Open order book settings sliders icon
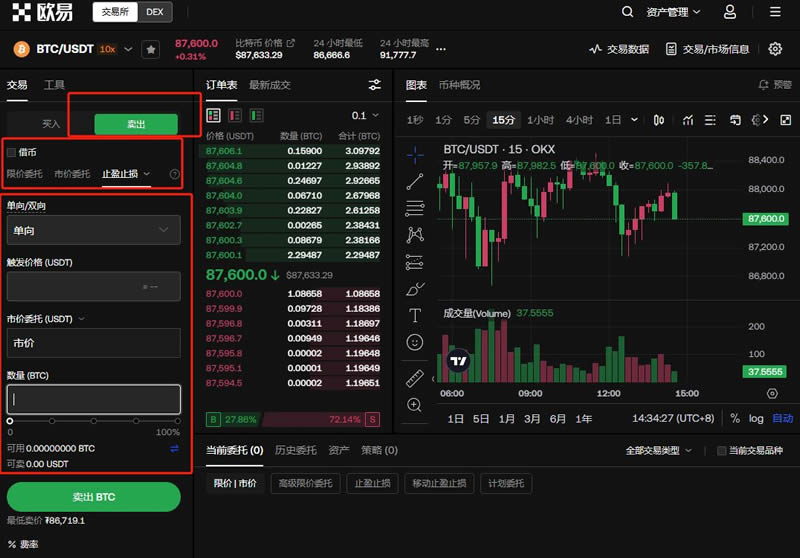 point(375,85)
